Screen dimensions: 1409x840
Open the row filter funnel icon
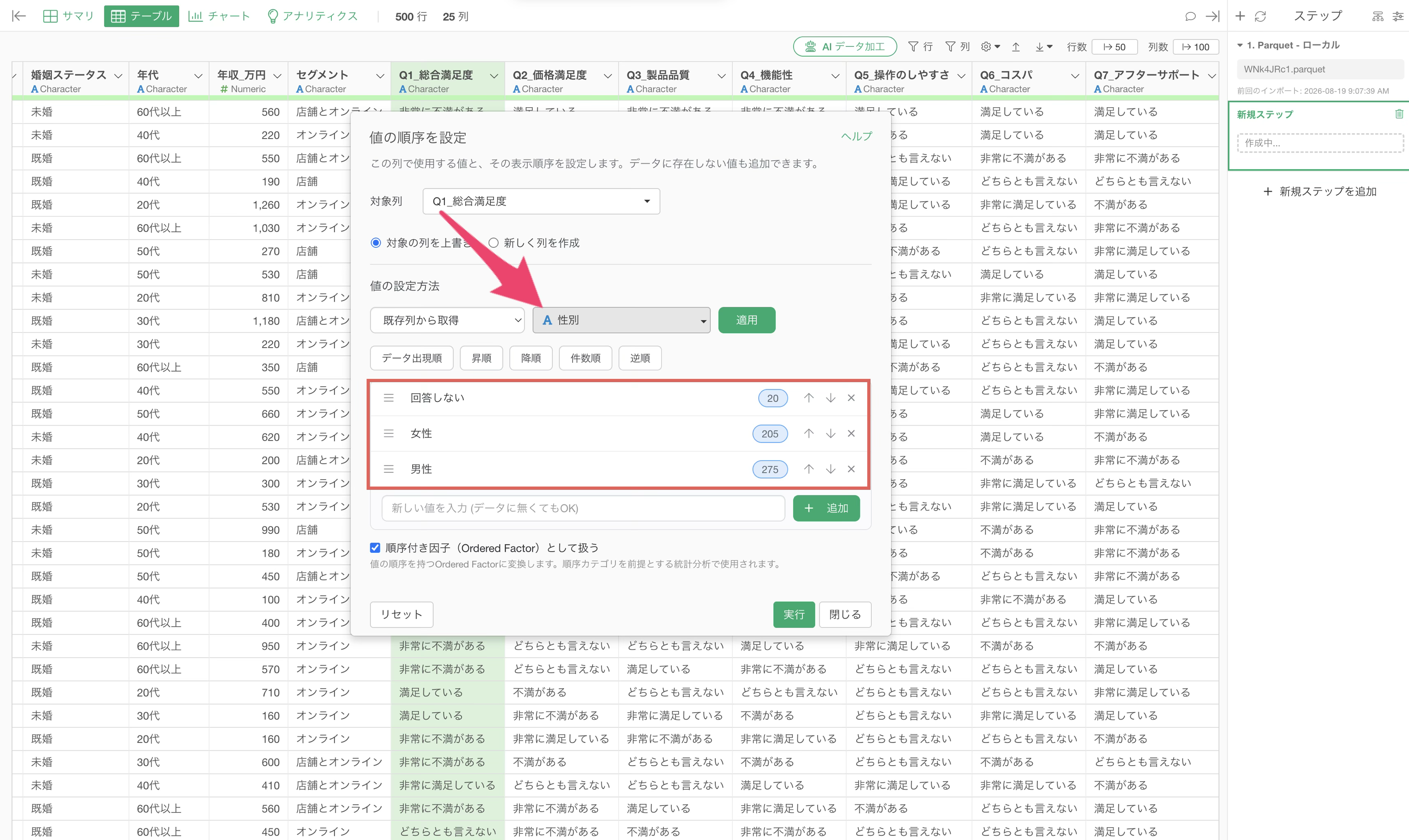coord(913,46)
